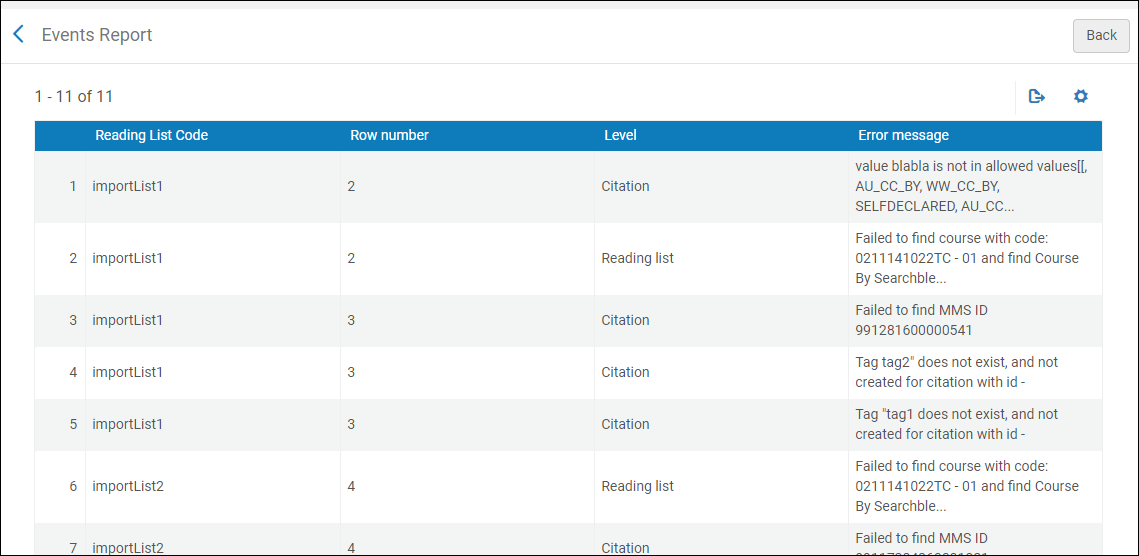This screenshot has height=556, width=1139.
Task: Click Citation level in row 3
Action: pos(625,320)
